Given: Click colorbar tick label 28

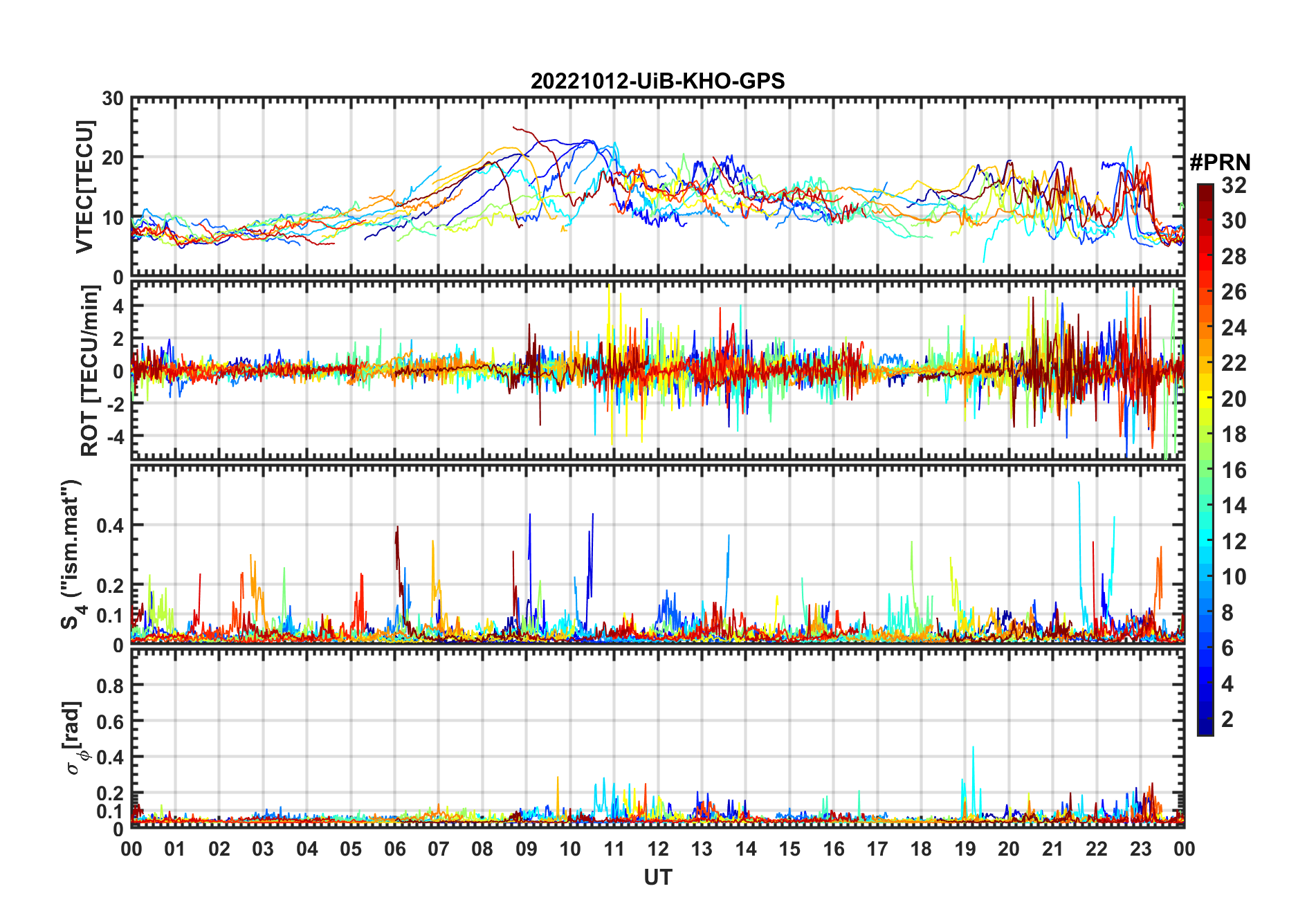Looking at the screenshot, I should (x=1234, y=257).
